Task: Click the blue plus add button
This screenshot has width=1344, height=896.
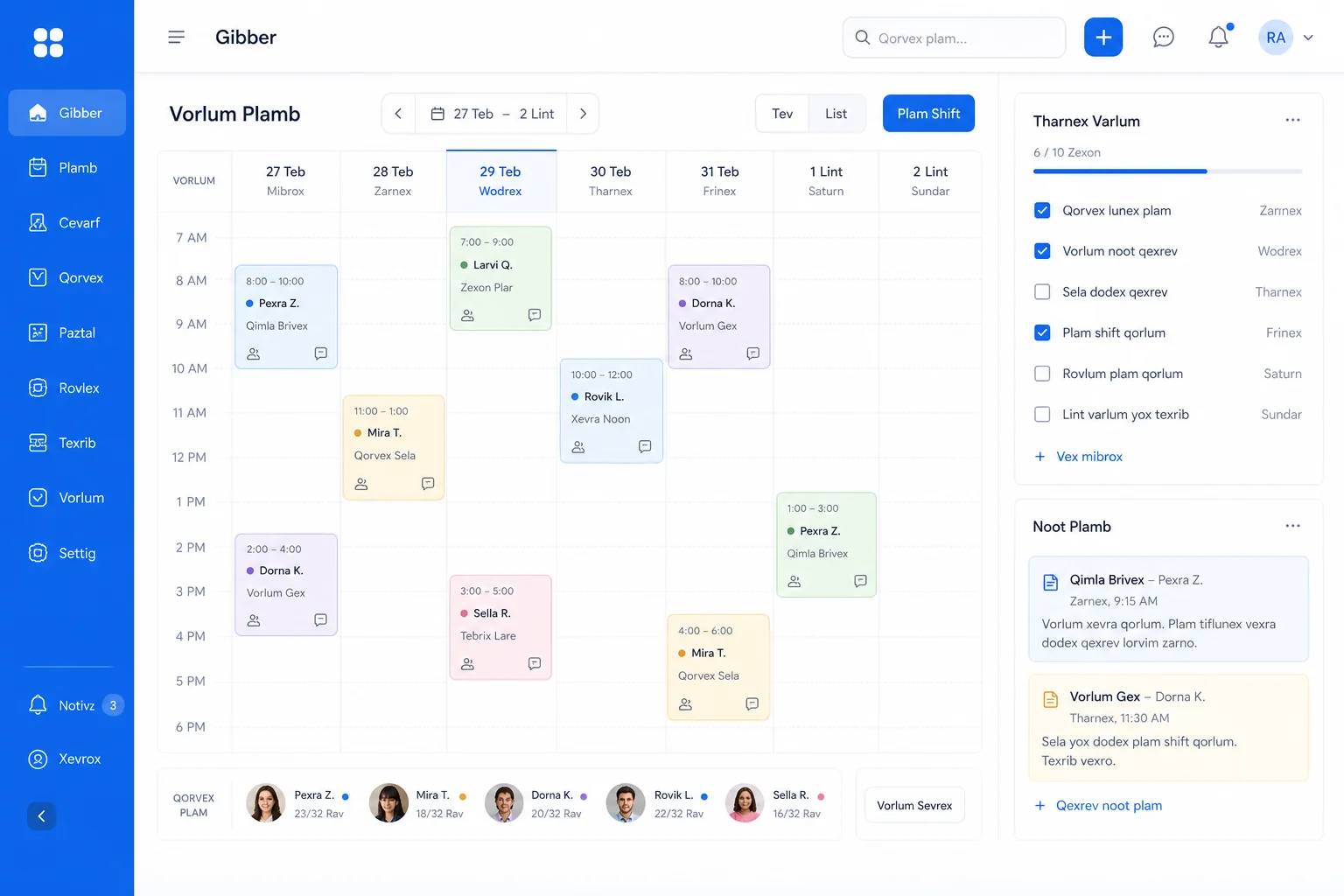Action: click(x=1103, y=38)
